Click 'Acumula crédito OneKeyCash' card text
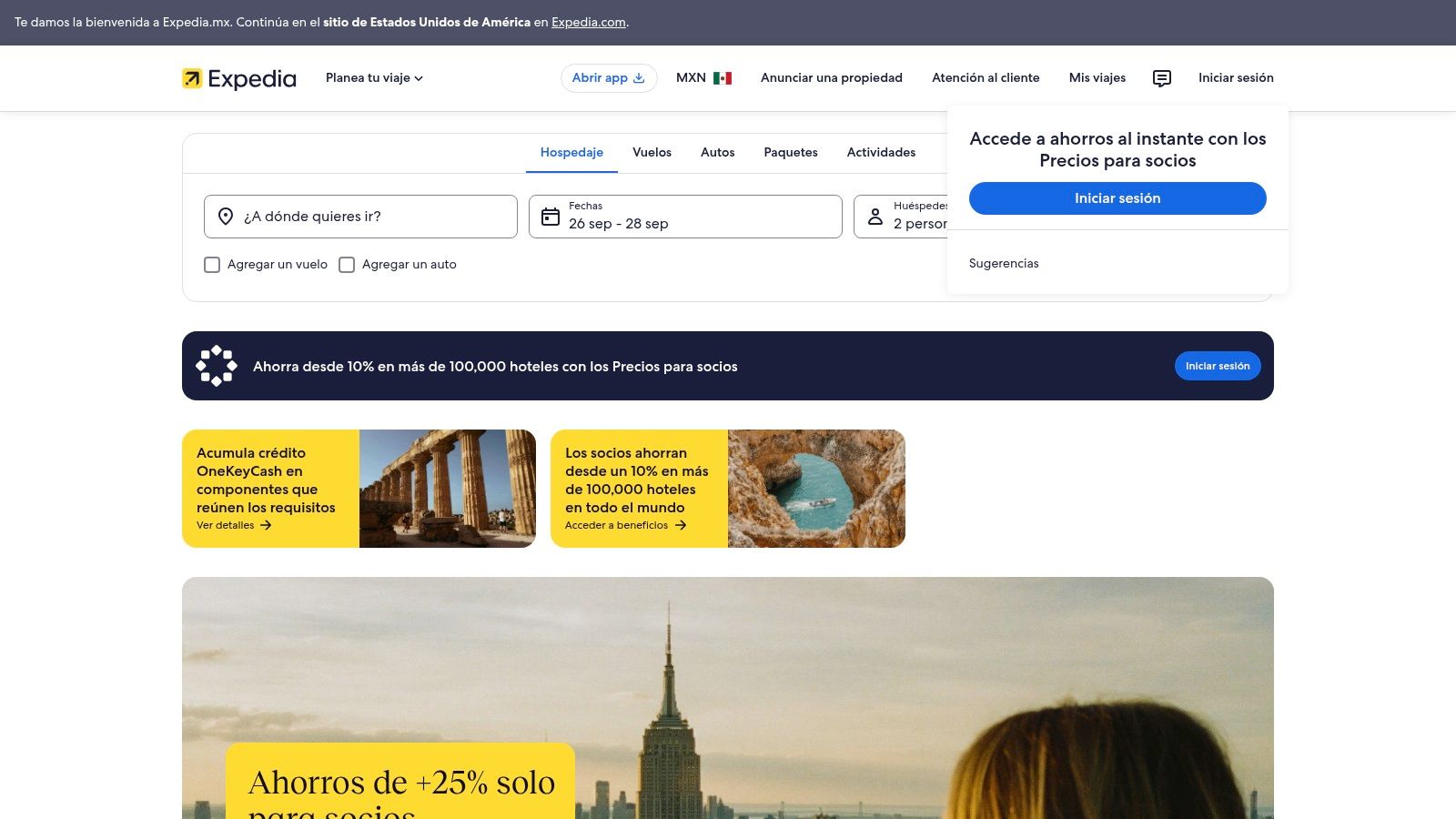Viewport: 1456px width, 819px height. point(266,480)
